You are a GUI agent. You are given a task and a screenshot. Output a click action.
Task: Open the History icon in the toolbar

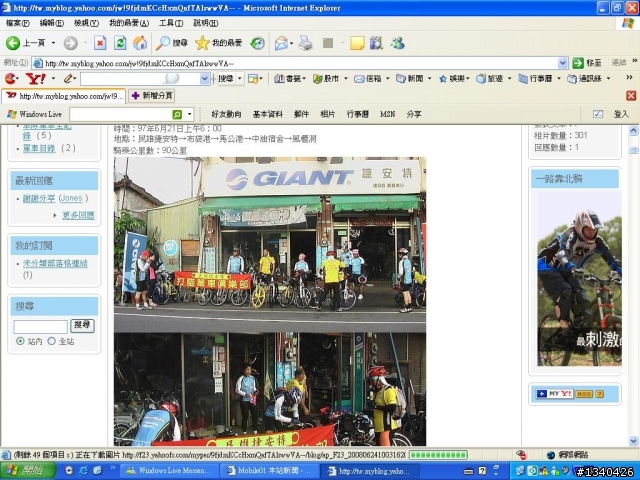(258, 43)
